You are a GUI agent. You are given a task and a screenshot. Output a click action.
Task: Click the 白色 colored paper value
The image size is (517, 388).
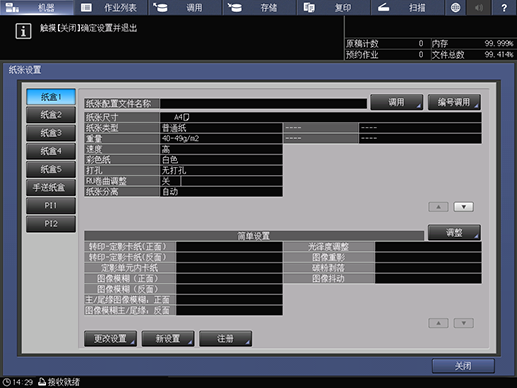click(x=221, y=160)
